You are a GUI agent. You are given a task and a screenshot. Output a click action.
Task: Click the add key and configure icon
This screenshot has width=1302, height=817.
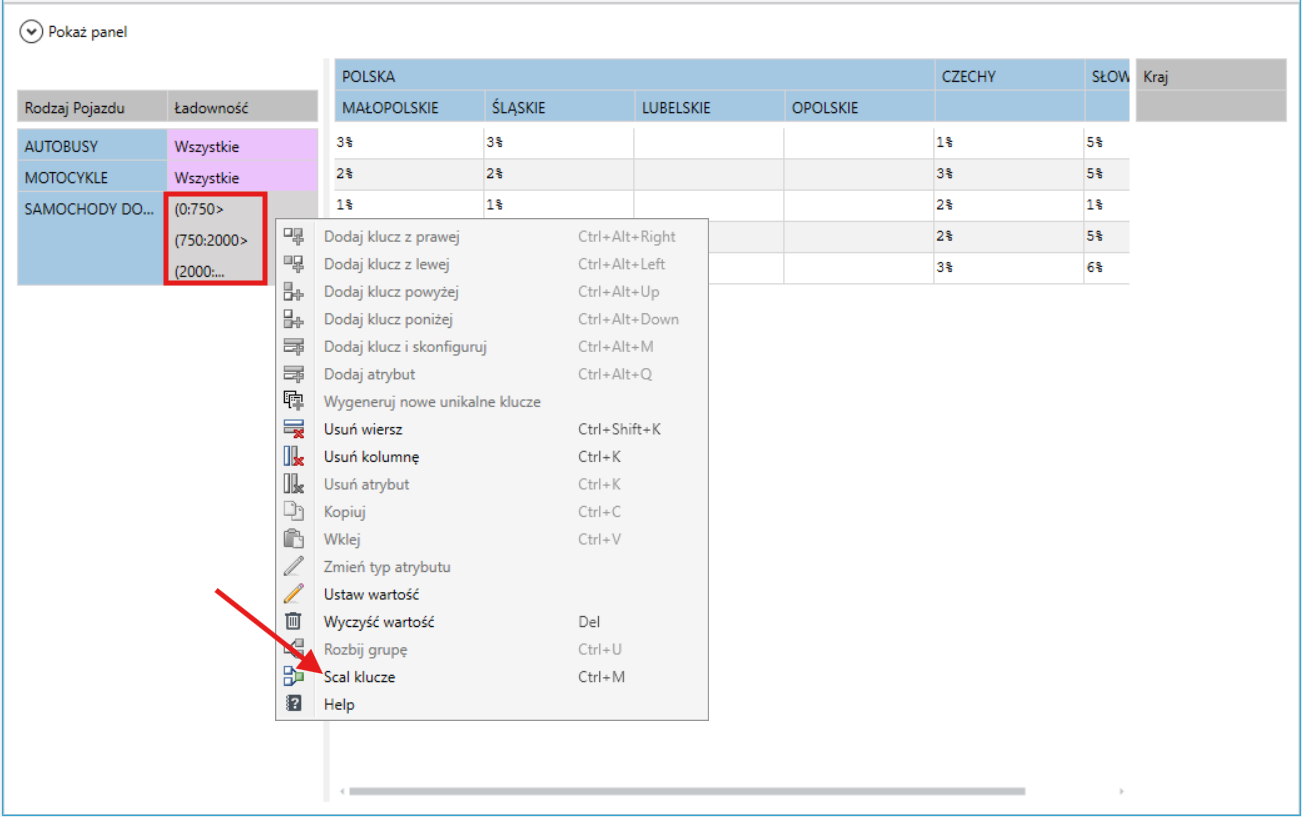coord(293,347)
